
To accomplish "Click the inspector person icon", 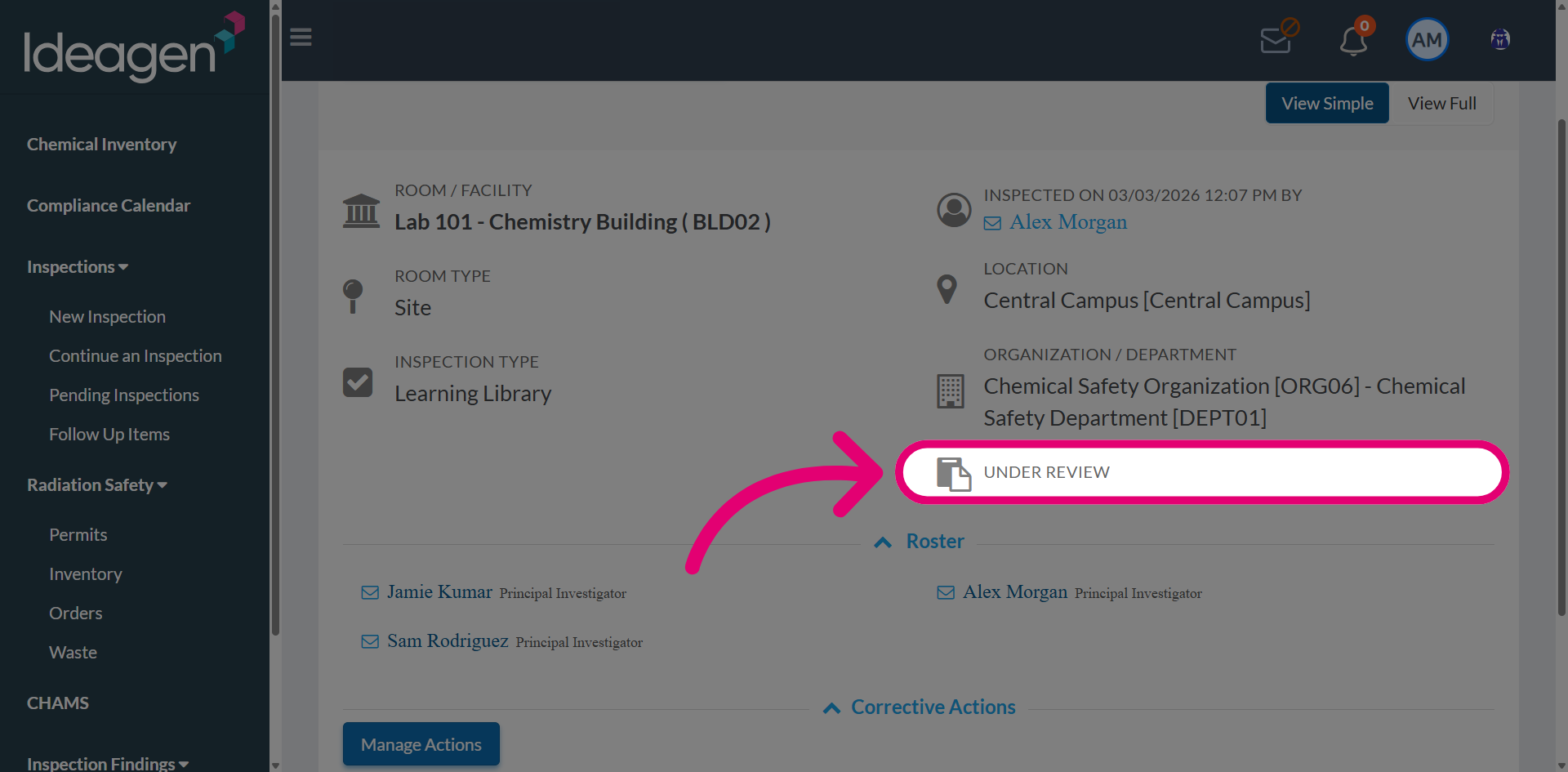I will 954,210.
